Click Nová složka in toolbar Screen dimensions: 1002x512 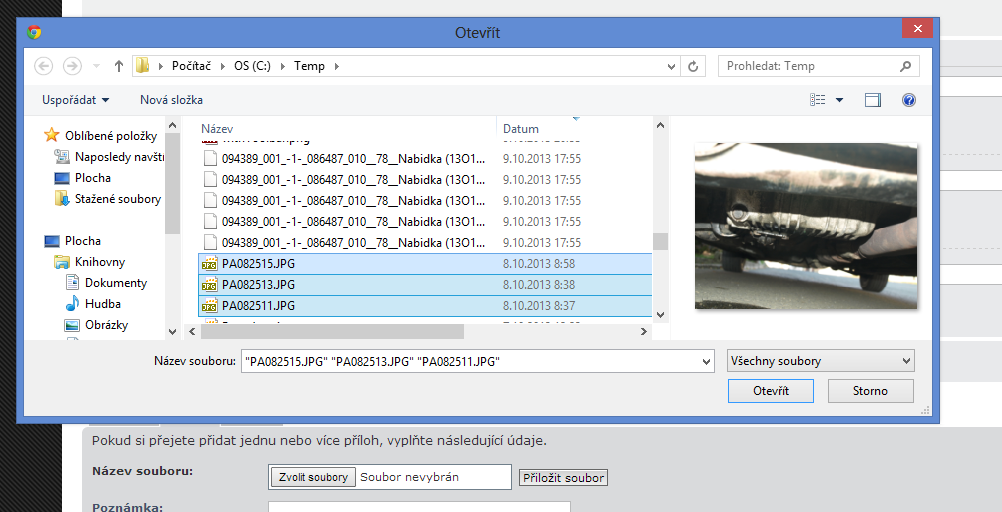tap(171, 100)
